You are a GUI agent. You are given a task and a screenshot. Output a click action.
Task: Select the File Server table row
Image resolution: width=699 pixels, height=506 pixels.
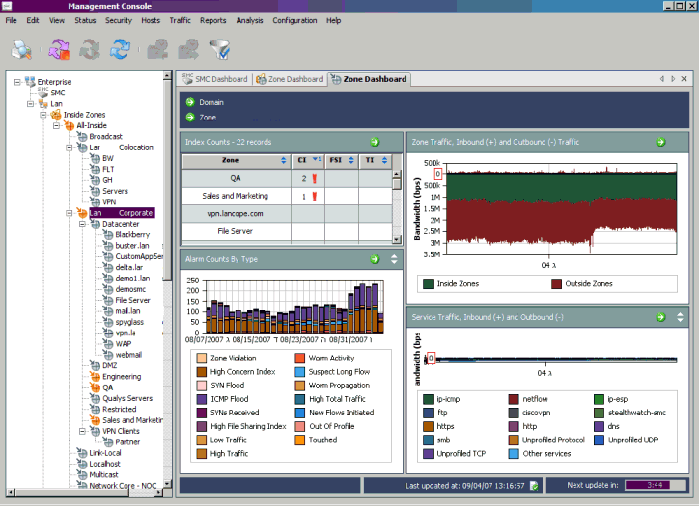pyautogui.click(x=287, y=231)
